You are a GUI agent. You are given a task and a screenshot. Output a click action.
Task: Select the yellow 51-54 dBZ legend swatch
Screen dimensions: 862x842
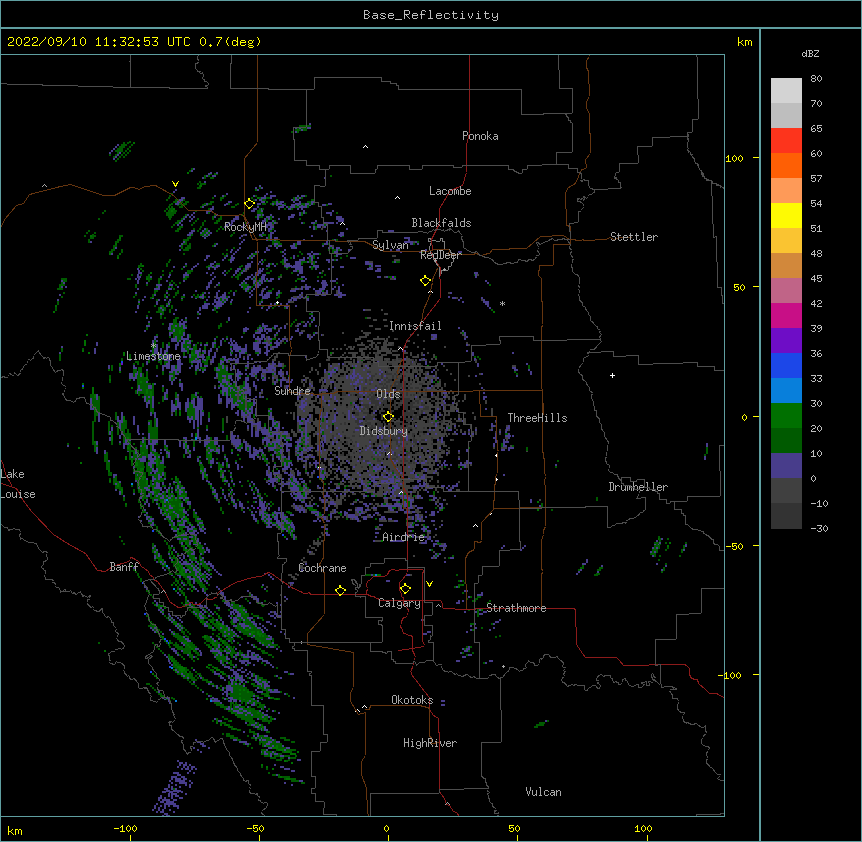tap(786, 215)
